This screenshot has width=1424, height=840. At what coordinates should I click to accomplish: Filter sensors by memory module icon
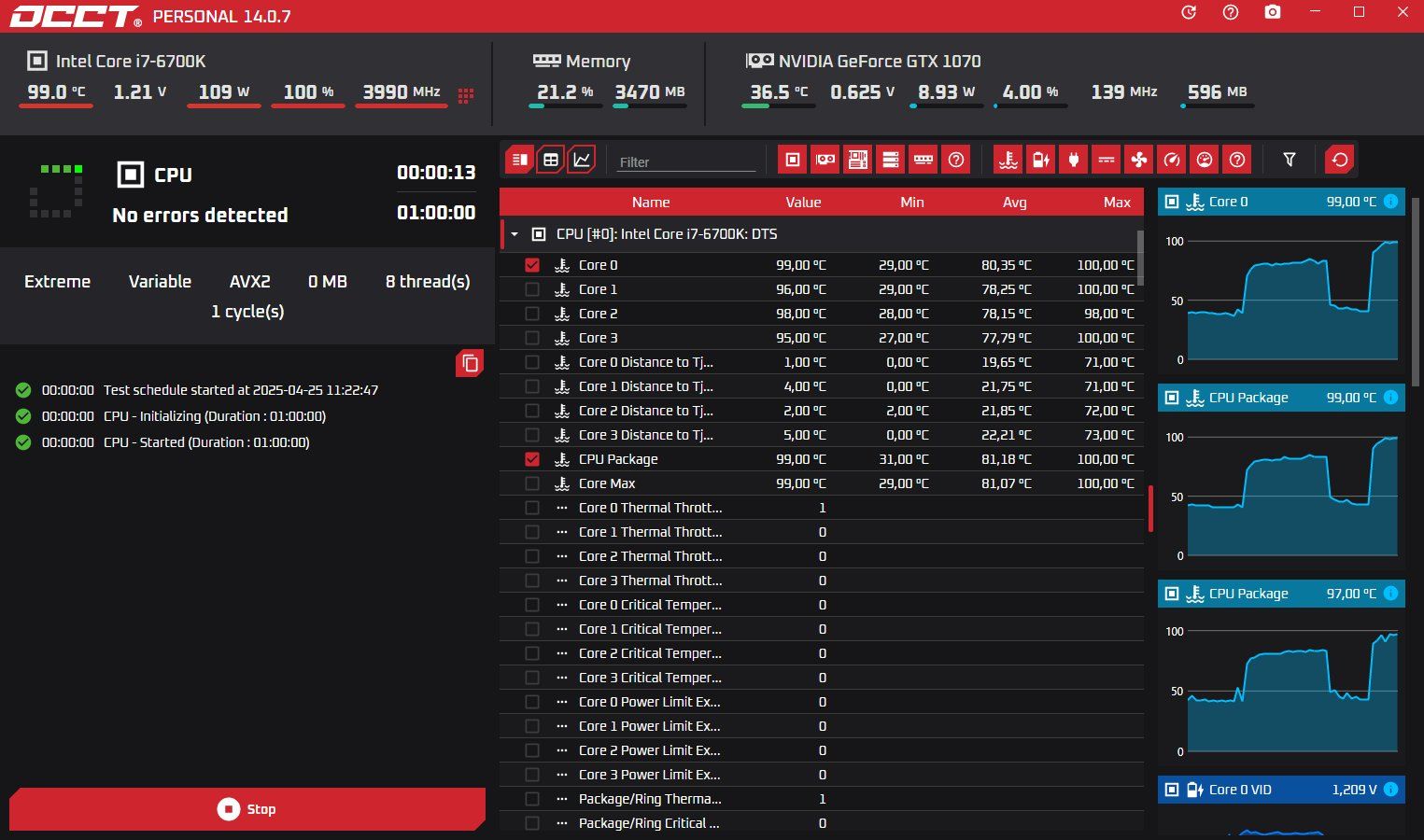923,160
